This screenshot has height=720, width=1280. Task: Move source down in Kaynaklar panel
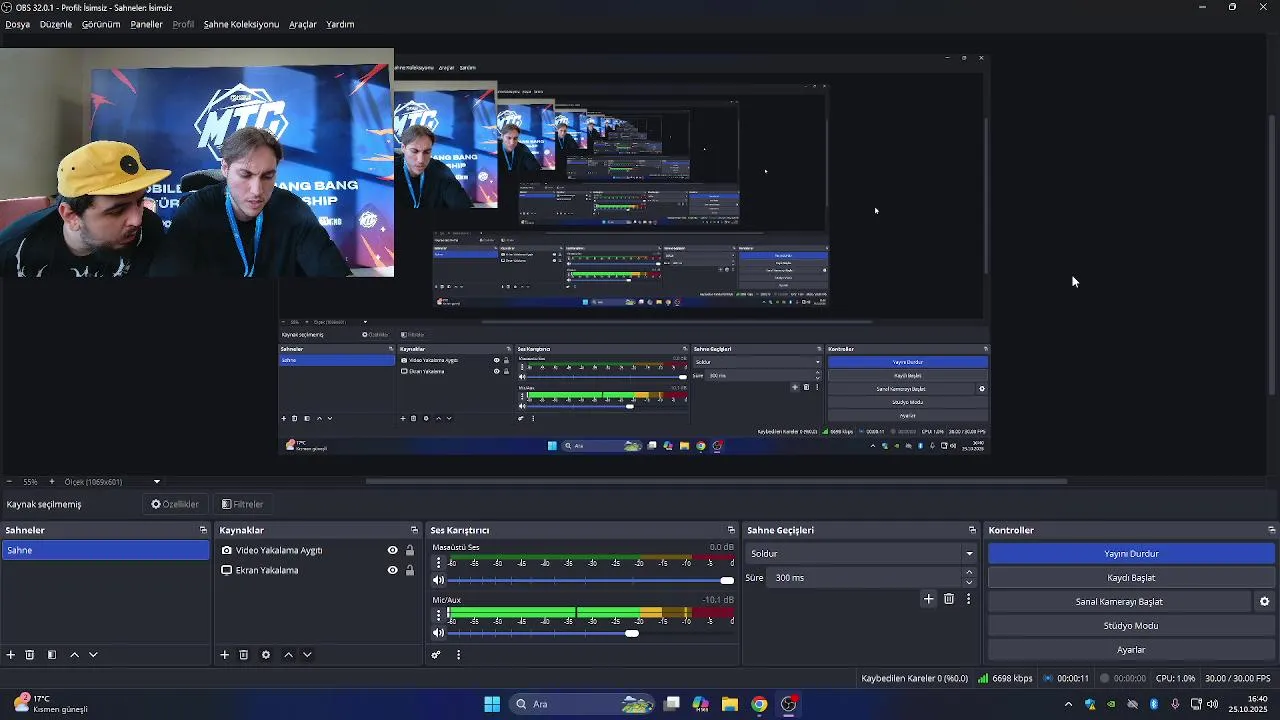tap(307, 655)
